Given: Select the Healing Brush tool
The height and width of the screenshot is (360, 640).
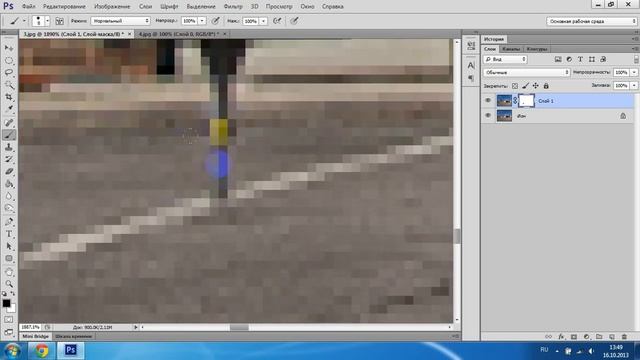Looking at the screenshot, I should (9, 122).
